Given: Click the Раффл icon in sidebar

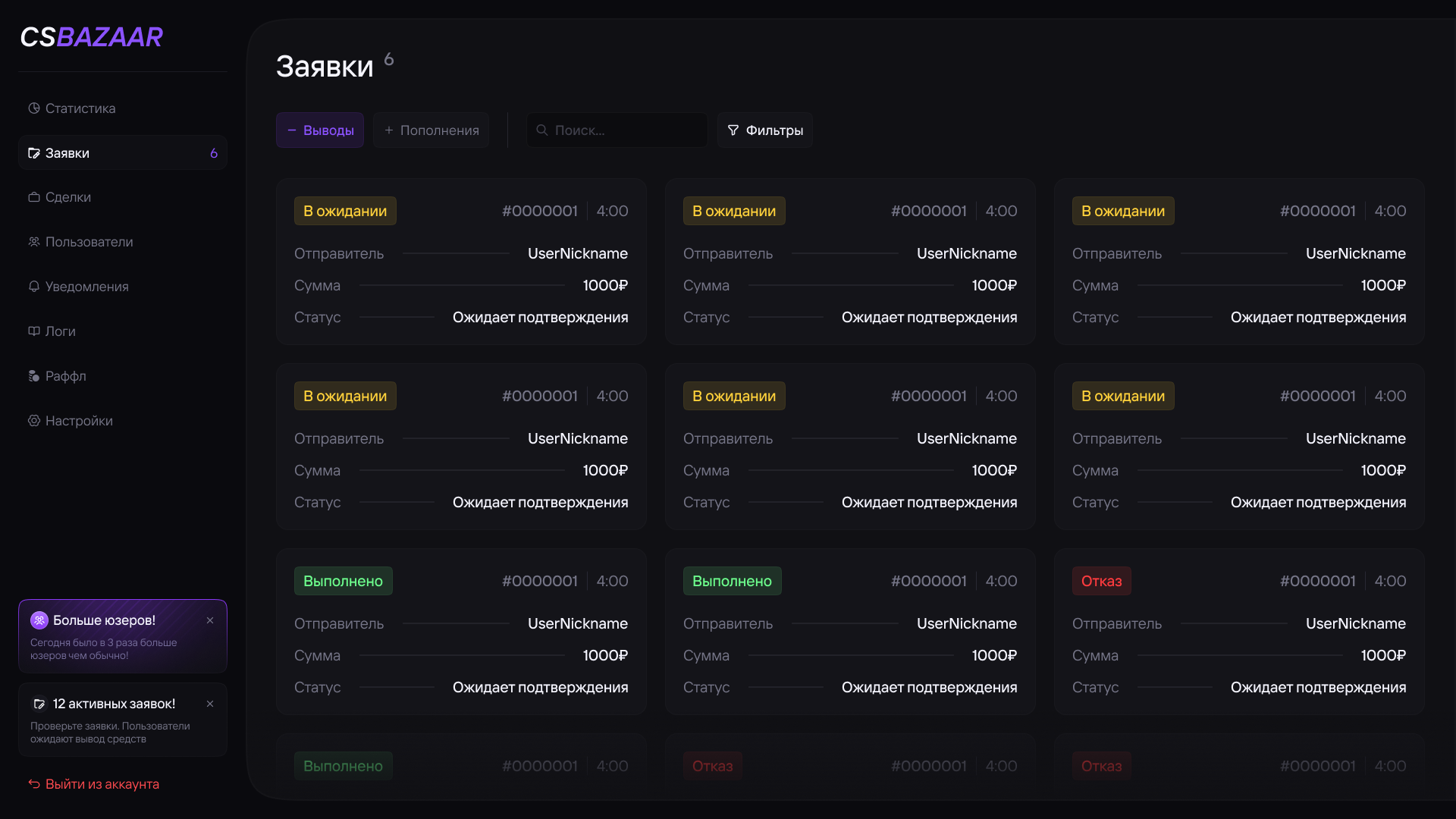Looking at the screenshot, I should pyautogui.click(x=34, y=376).
